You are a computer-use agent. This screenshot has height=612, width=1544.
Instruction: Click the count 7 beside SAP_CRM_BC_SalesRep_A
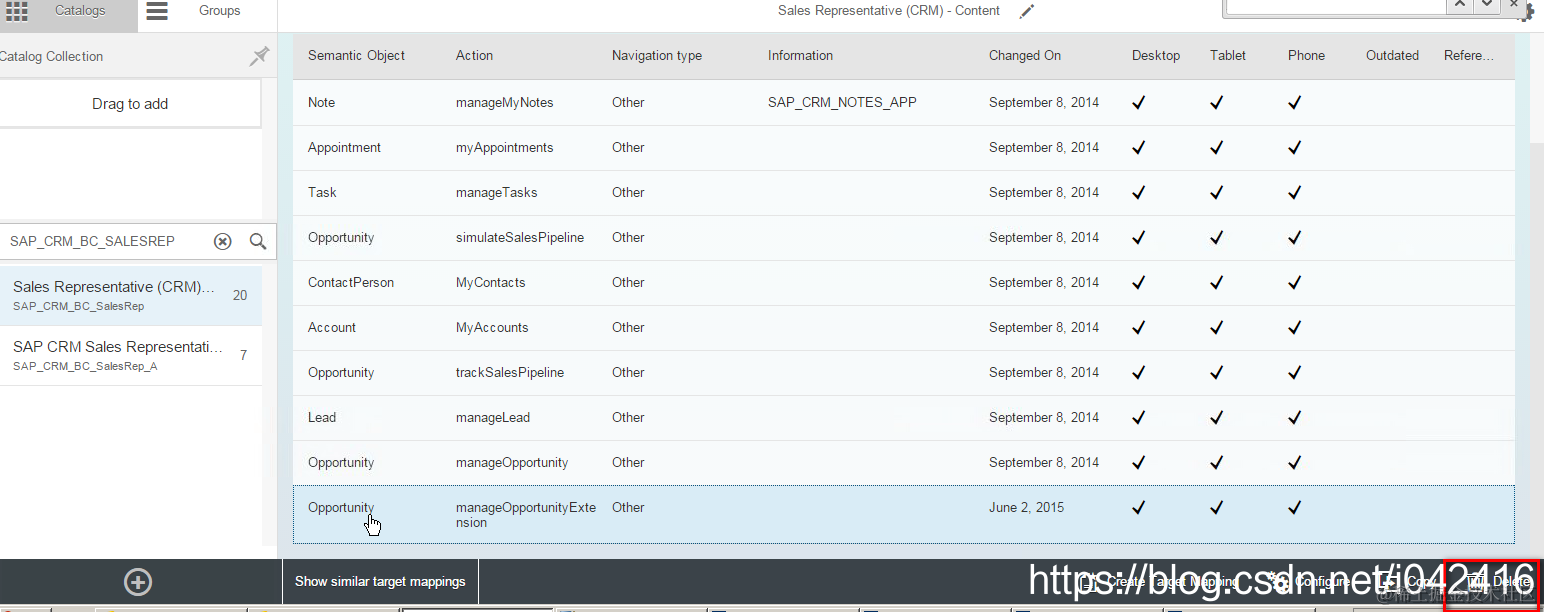(x=243, y=355)
